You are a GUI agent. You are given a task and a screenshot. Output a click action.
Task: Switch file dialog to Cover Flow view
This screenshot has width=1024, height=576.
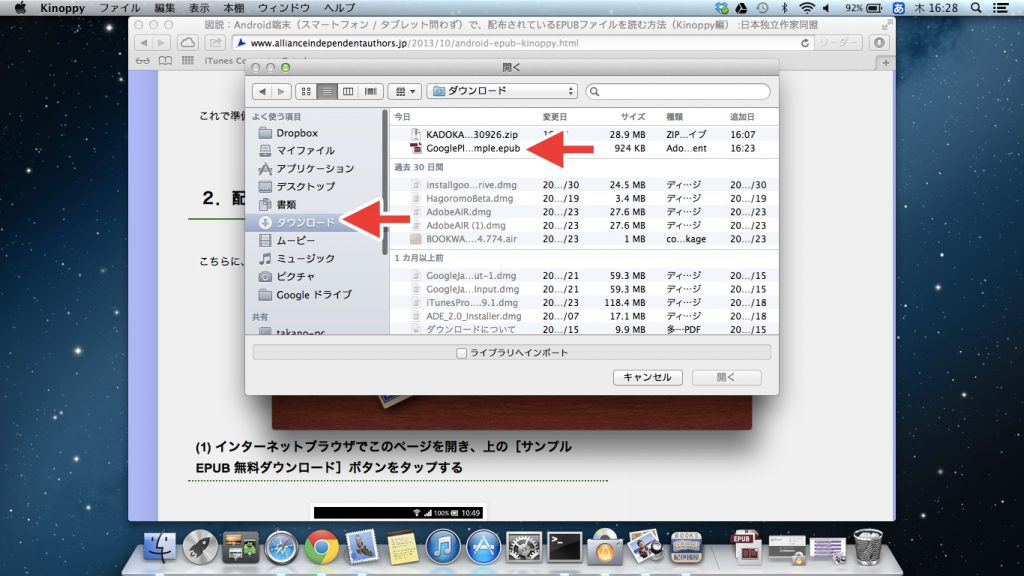click(x=370, y=91)
